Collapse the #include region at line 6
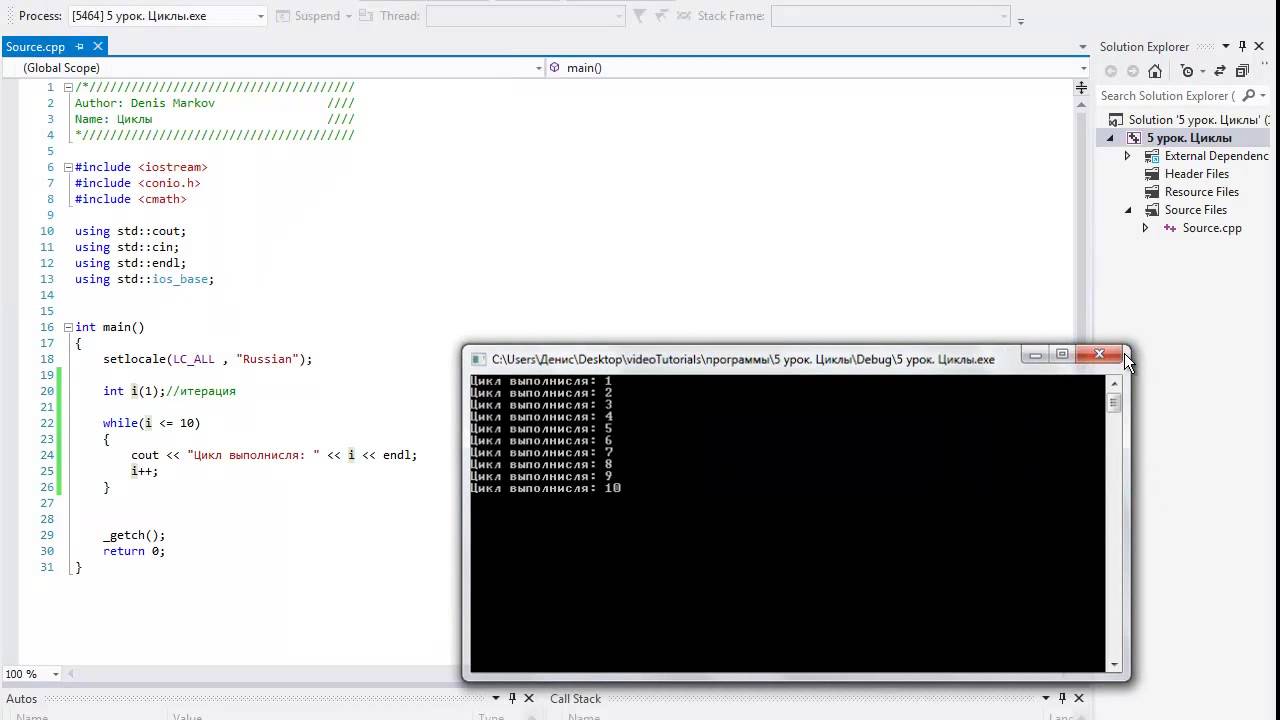Image resolution: width=1280 pixels, height=720 pixels. (x=68, y=167)
